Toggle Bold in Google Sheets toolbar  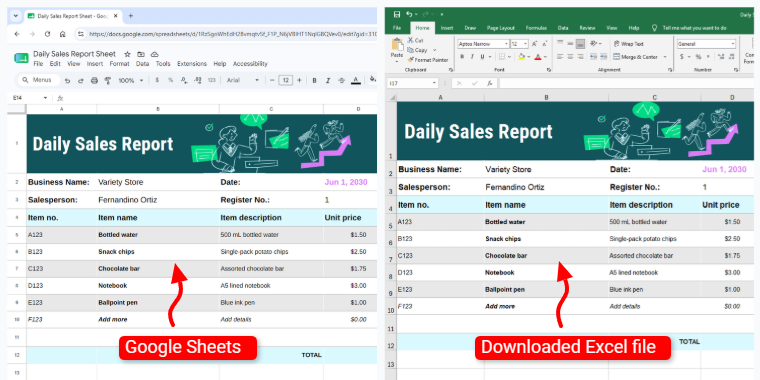tap(314, 80)
